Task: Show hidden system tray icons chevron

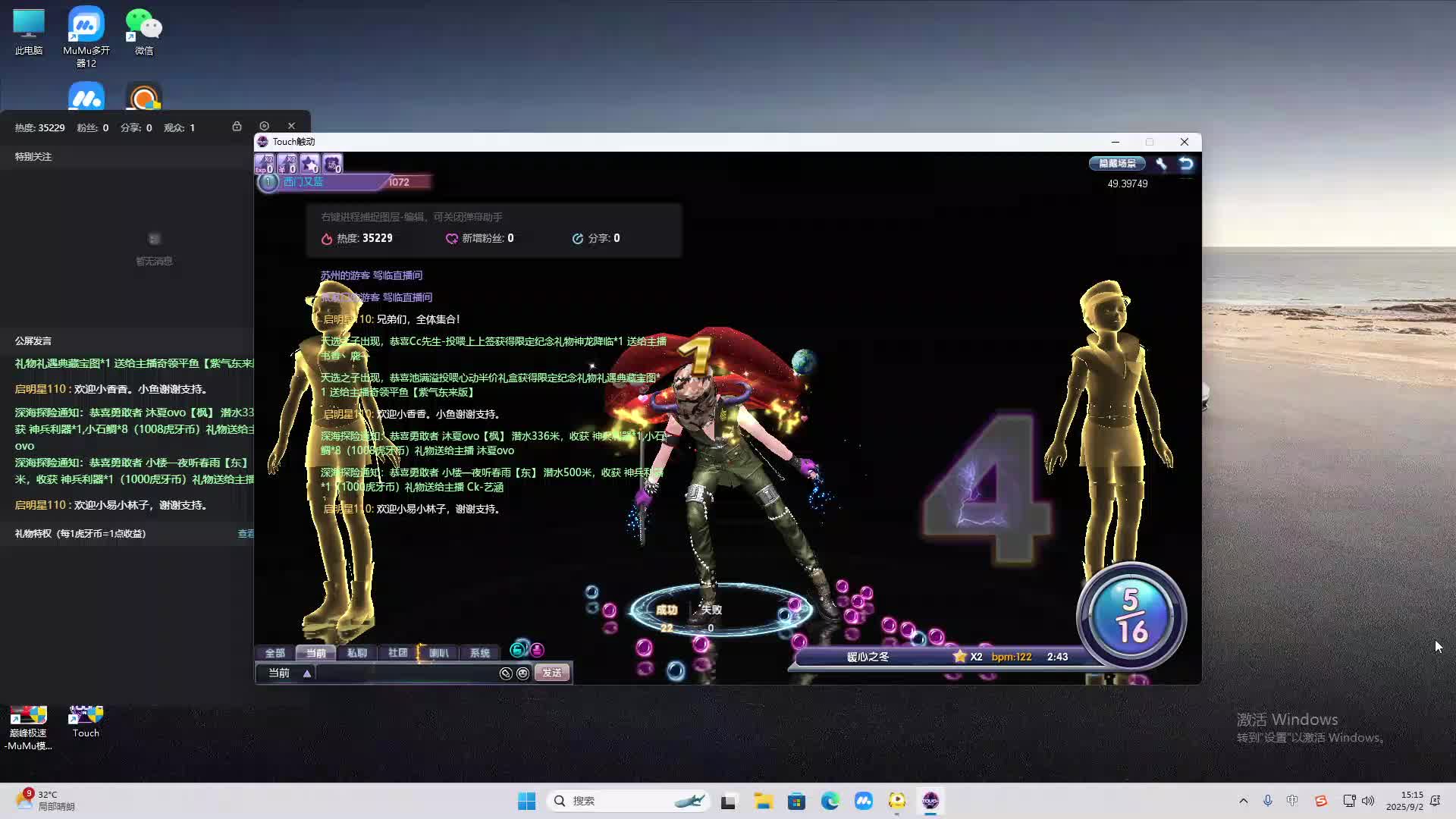Action: [1243, 801]
